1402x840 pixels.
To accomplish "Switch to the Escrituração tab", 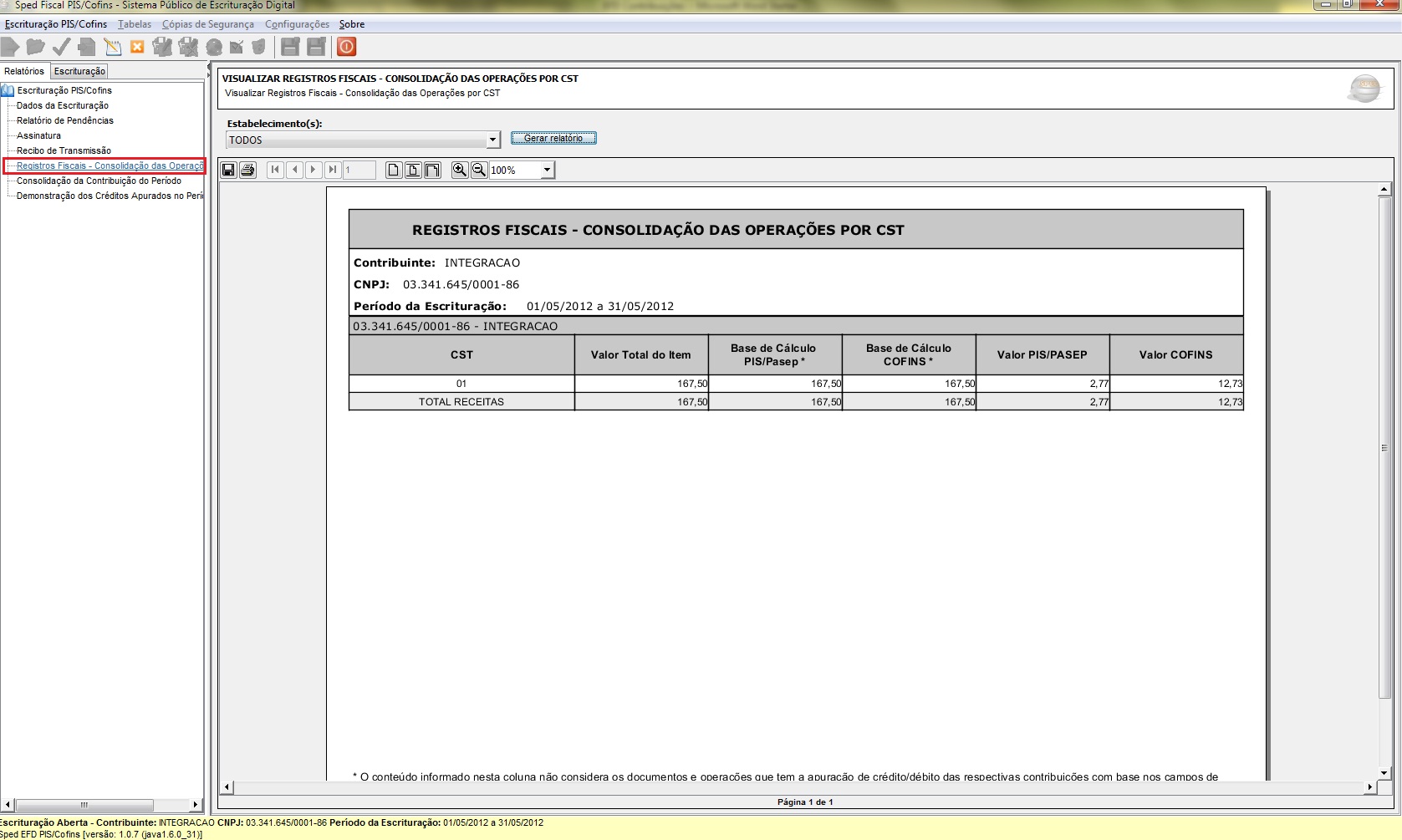I will click(79, 72).
